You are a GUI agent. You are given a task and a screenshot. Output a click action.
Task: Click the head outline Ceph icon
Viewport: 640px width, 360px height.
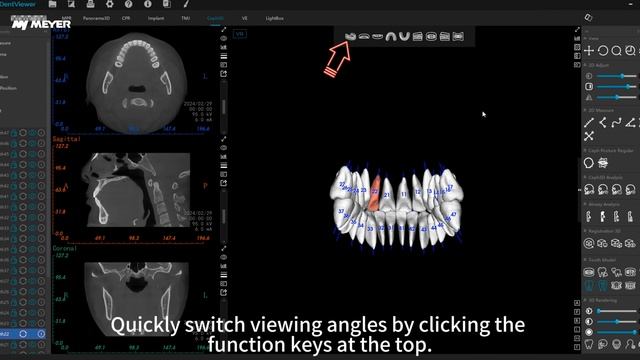[589, 163]
